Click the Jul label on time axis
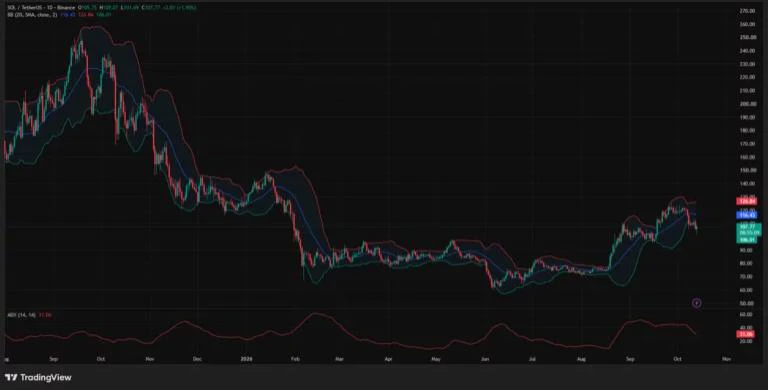This screenshot has height=390, width=768. [x=532, y=359]
